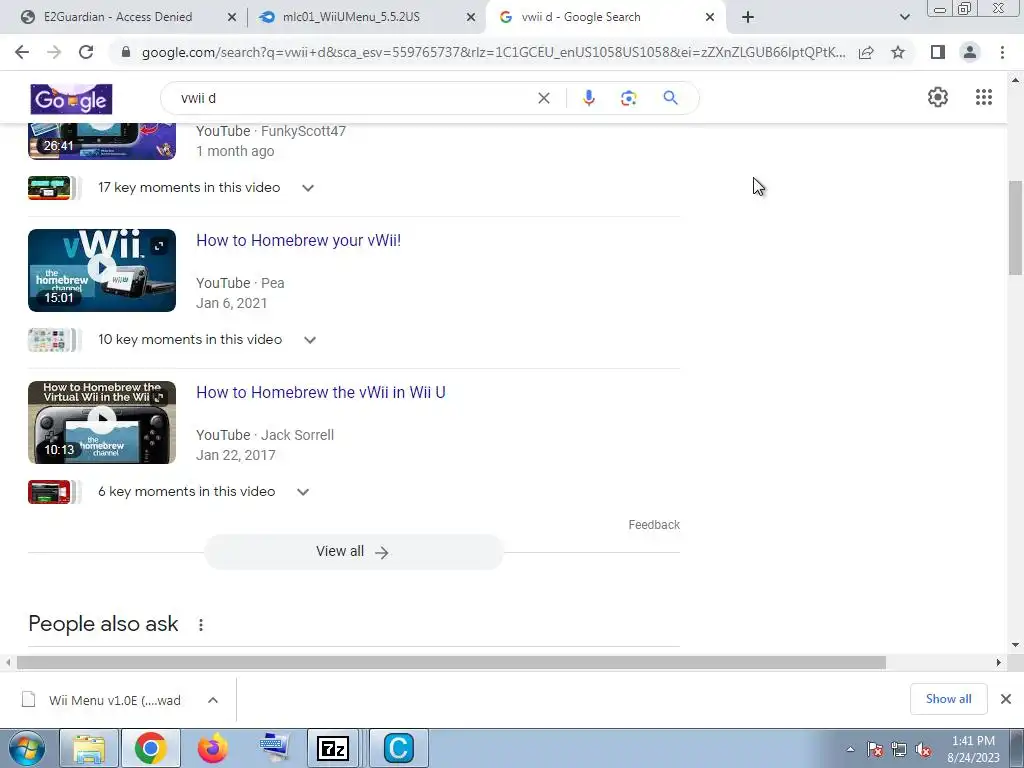Open Windows Explorer from taskbar
This screenshot has height=768, width=1024.
[x=89, y=748]
